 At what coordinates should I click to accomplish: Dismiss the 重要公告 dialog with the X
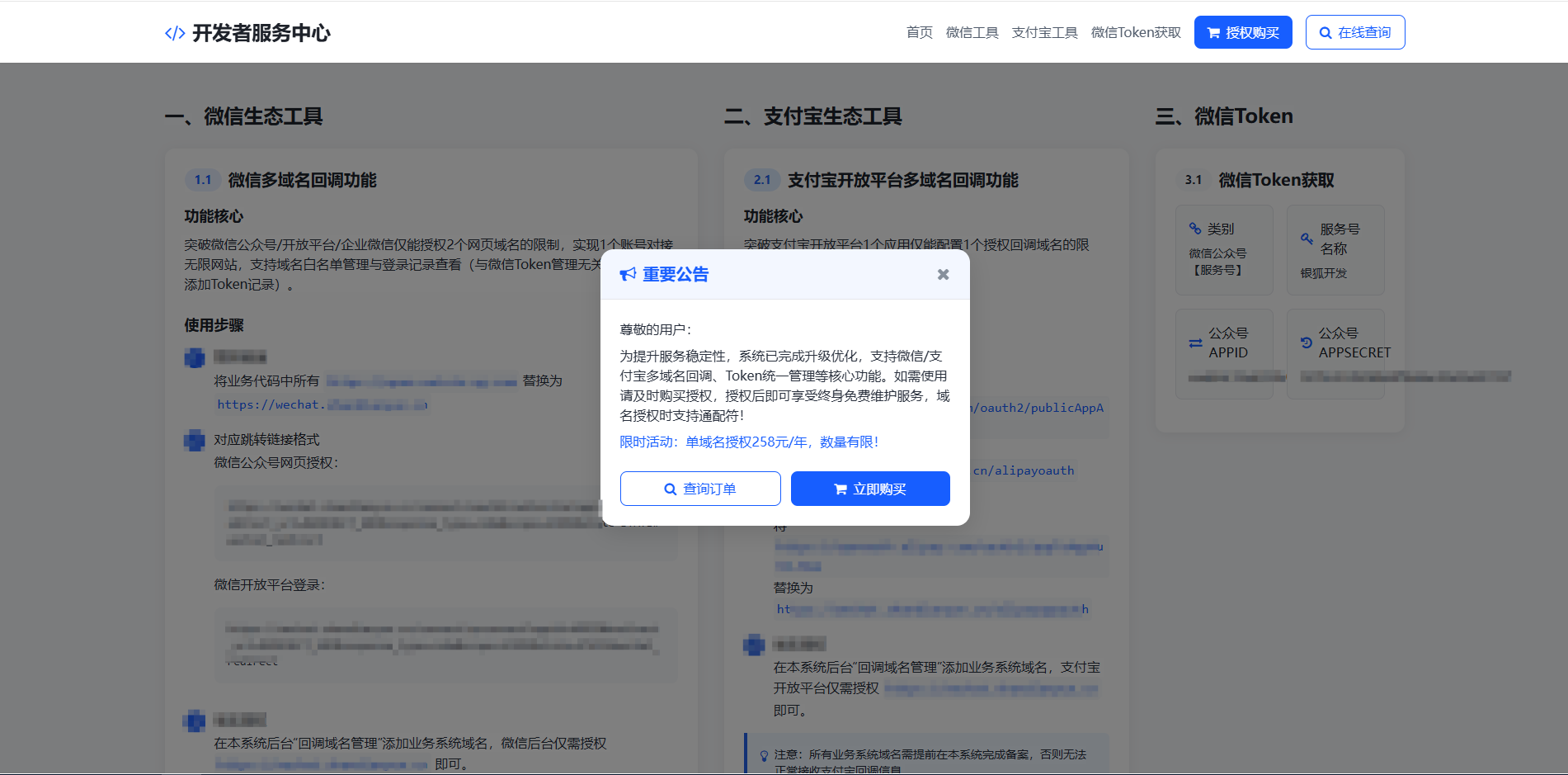pyautogui.click(x=943, y=273)
